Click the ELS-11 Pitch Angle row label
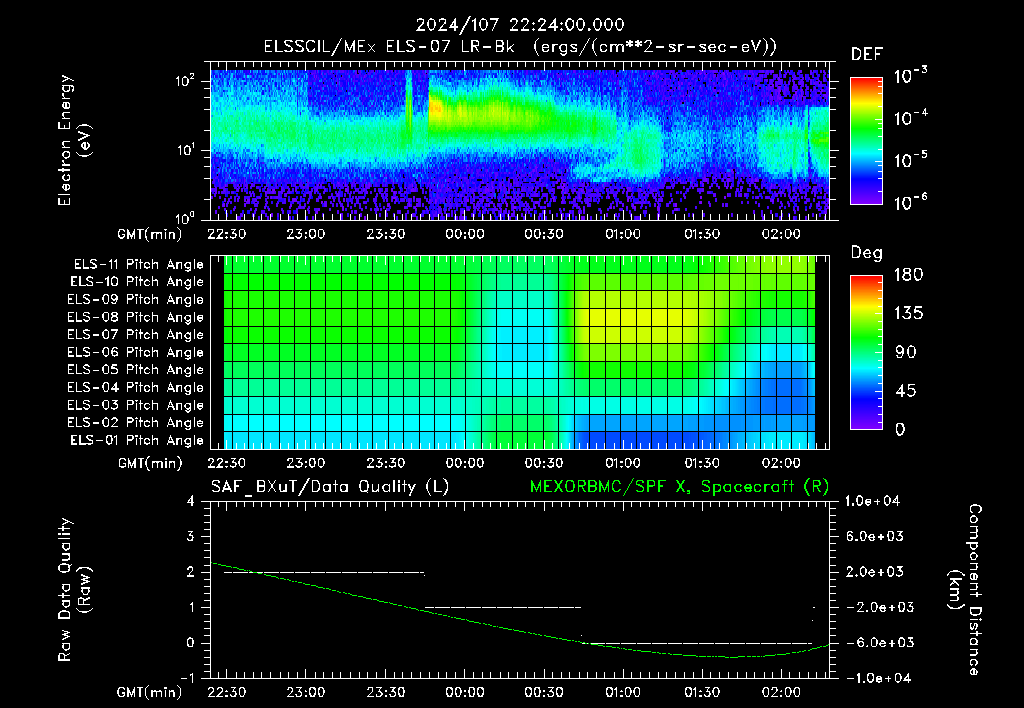This screenshot has height=708, width=1024. 138,265
